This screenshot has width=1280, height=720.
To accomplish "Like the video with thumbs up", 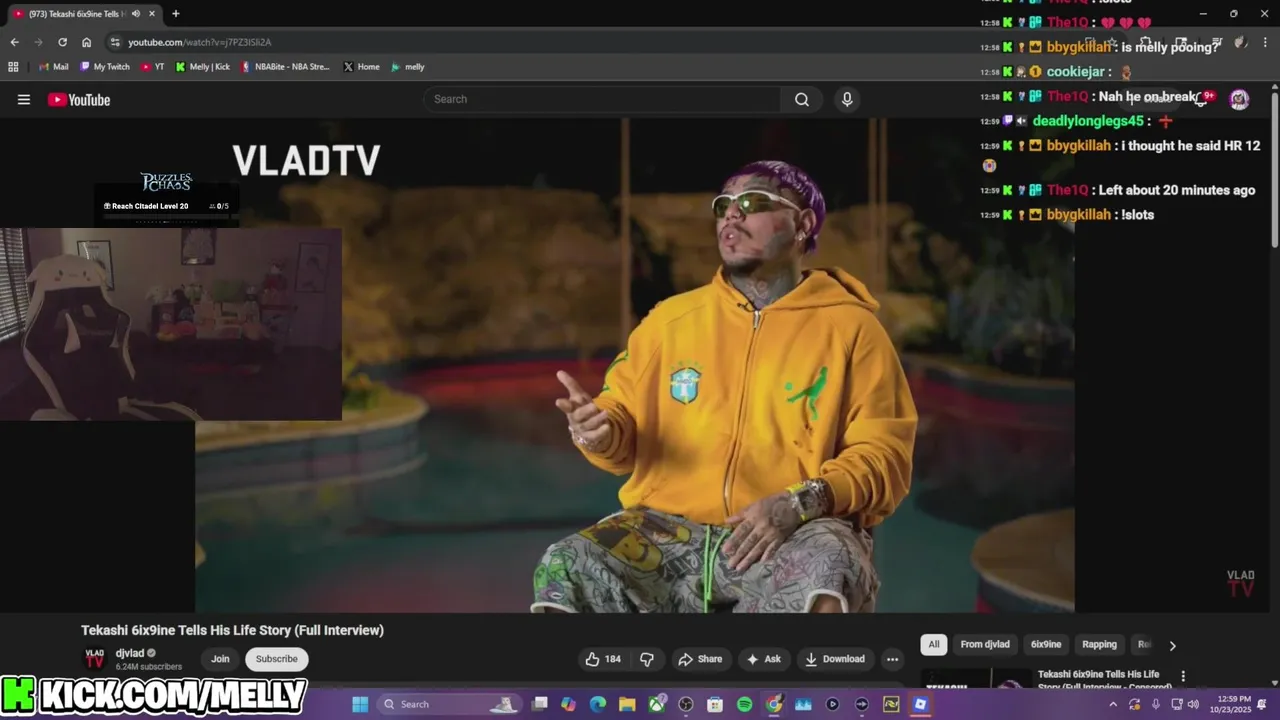I will click(x=603, y=659).
